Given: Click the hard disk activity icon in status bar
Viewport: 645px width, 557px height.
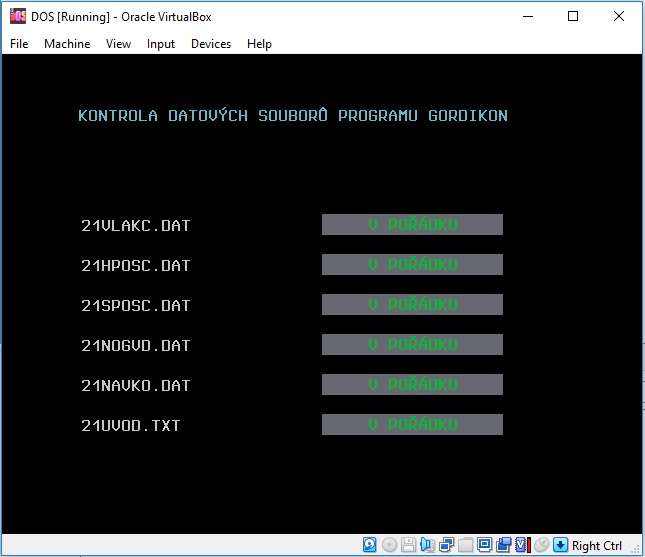Looking at the screenshot, I should coord(370,545).
